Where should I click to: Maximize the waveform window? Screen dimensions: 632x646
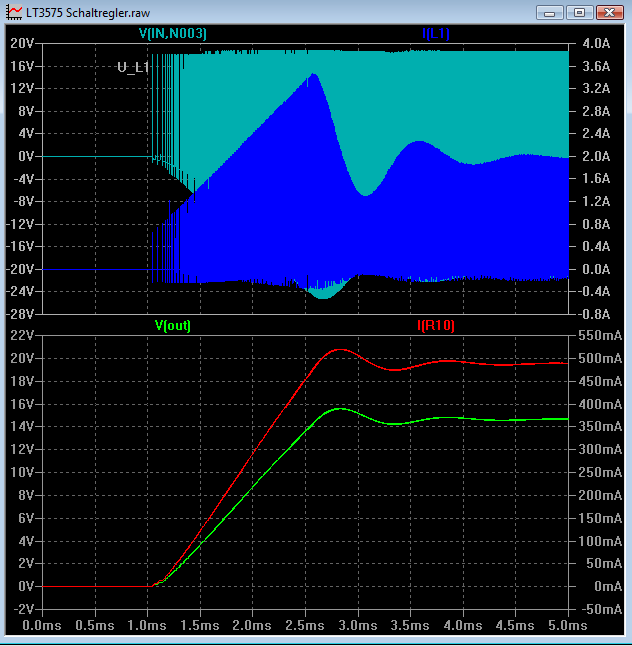coord(579,13)
